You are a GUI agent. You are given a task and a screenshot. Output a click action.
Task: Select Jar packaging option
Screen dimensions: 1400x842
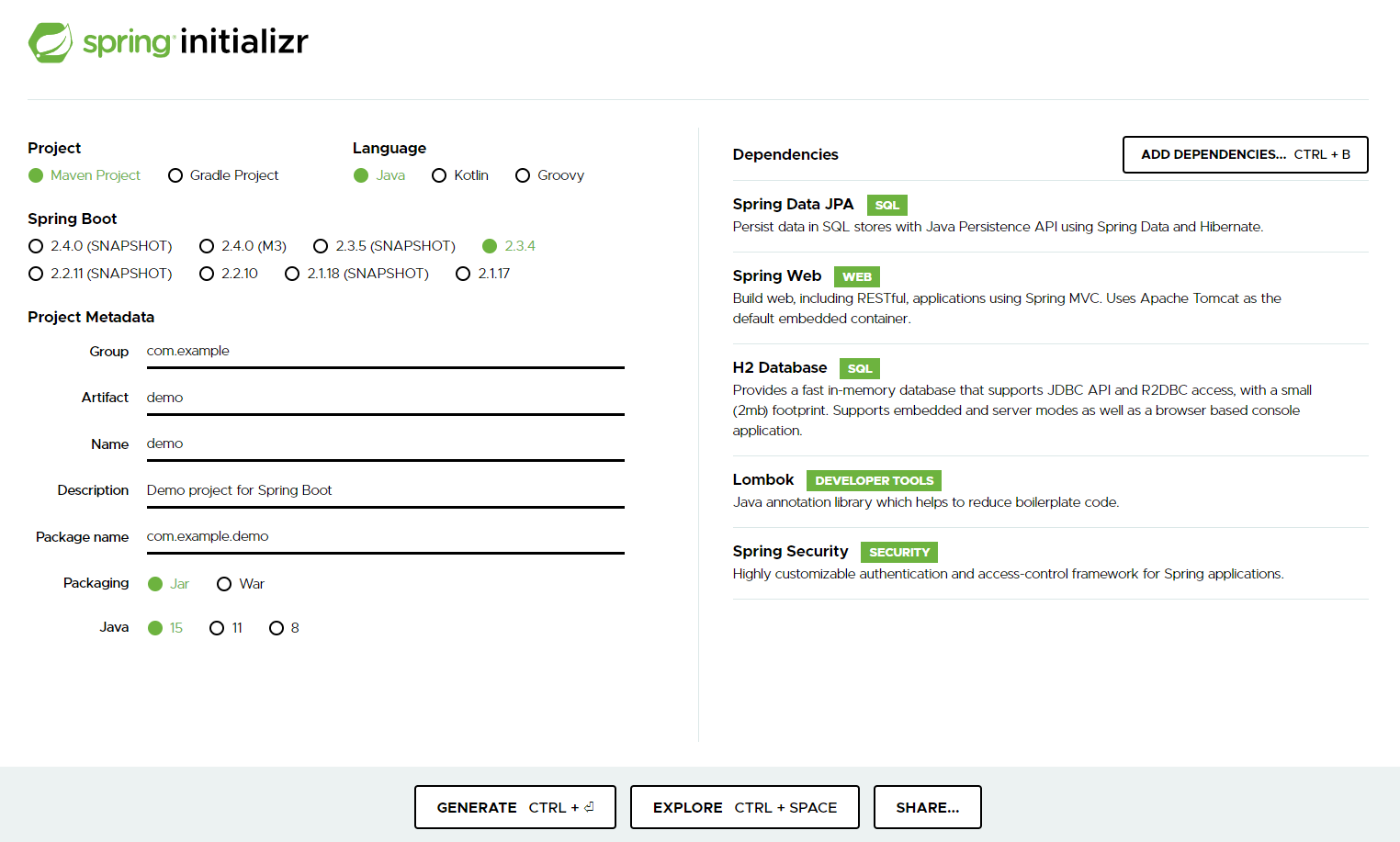click(168, 584)
